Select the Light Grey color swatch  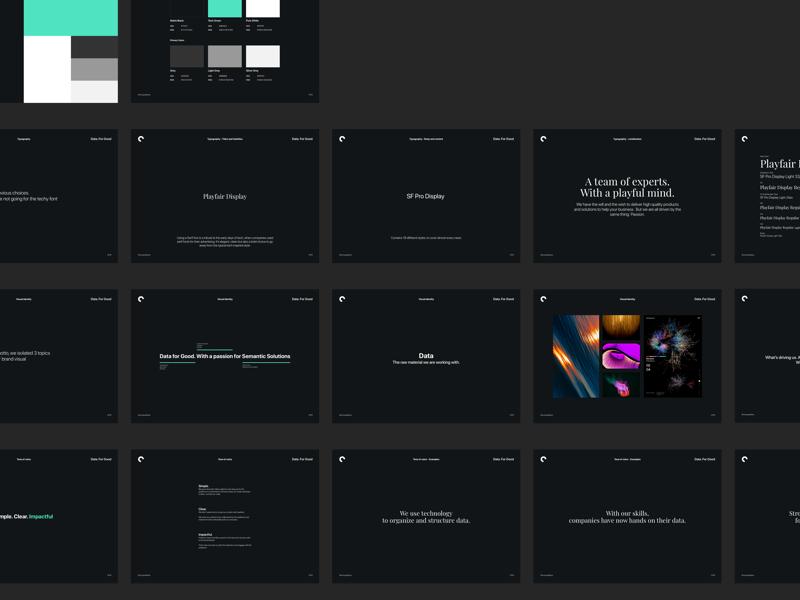224,56
